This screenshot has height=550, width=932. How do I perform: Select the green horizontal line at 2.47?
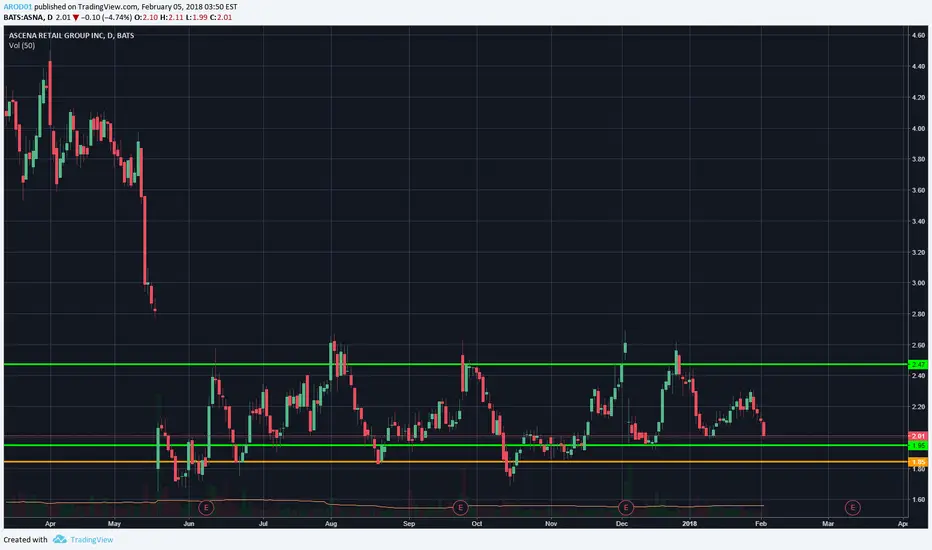pyautogui.click(x=456, y=364)
